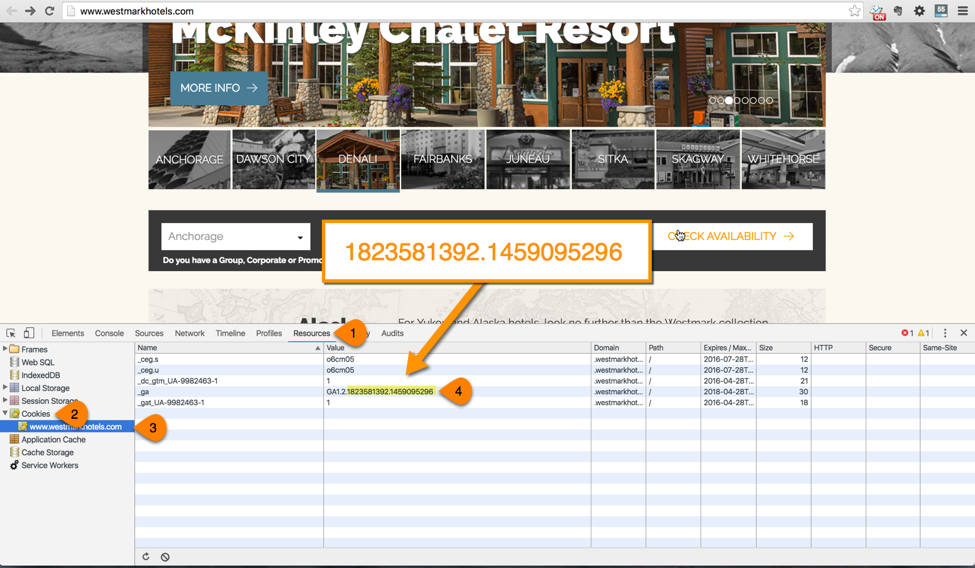Switch to the Timeline tab
Screen dimensions: 975x568
pyautogui.click(x=230, y=333)
